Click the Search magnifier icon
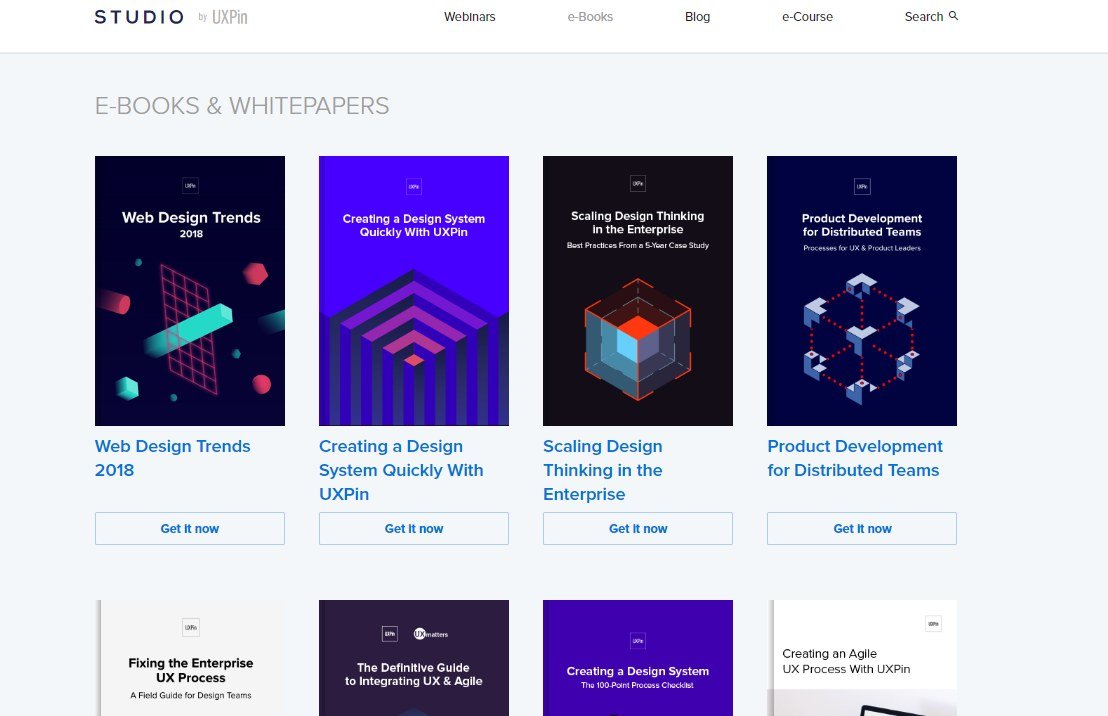Viewport: 1108px width, 716px height. coord(953,16)
